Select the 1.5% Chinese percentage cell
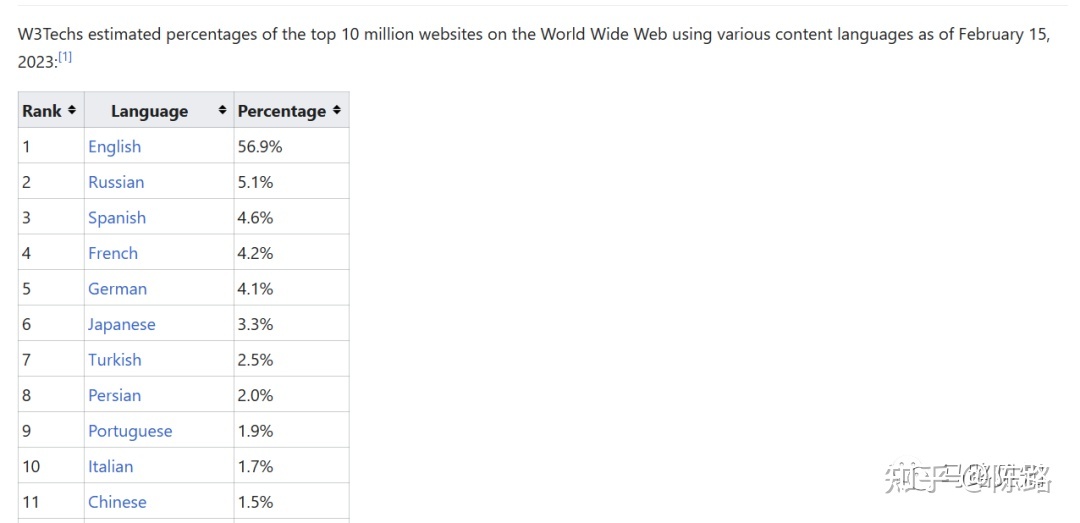The width and height of the screenshot is (1080, 523). click(x=291, y=502)
